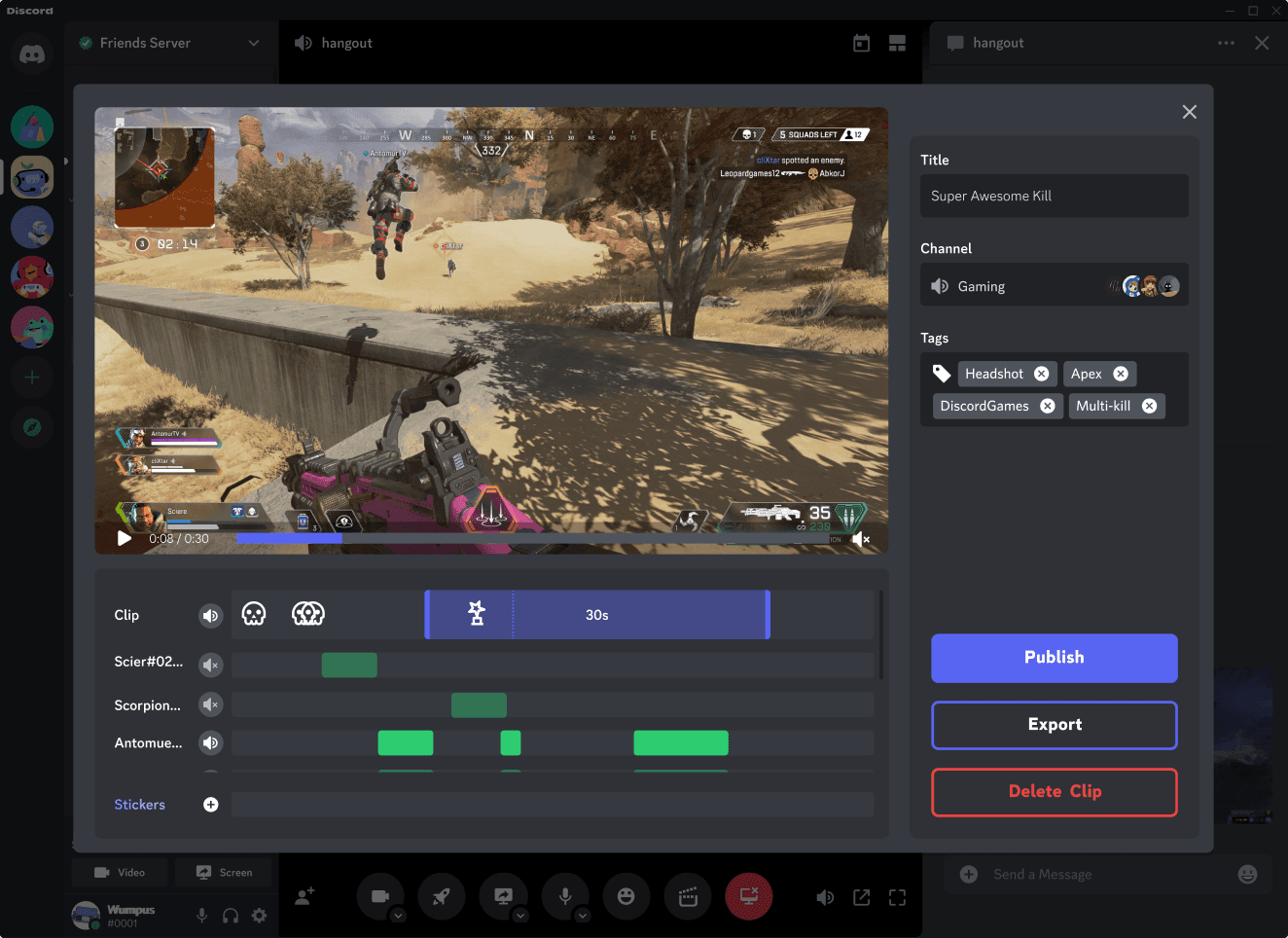The image size is (1288, 938).
Task: Open the Friends Server robot avatar
Action: [32, 177]
